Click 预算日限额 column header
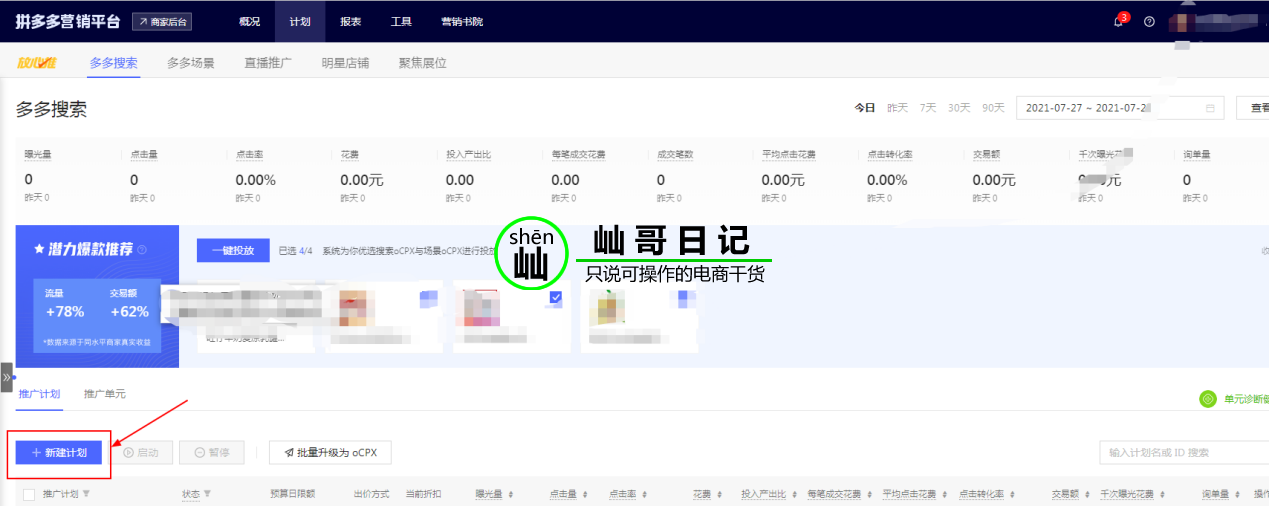The width and height of the screenshot is (1269, 506). click(292, 494)
